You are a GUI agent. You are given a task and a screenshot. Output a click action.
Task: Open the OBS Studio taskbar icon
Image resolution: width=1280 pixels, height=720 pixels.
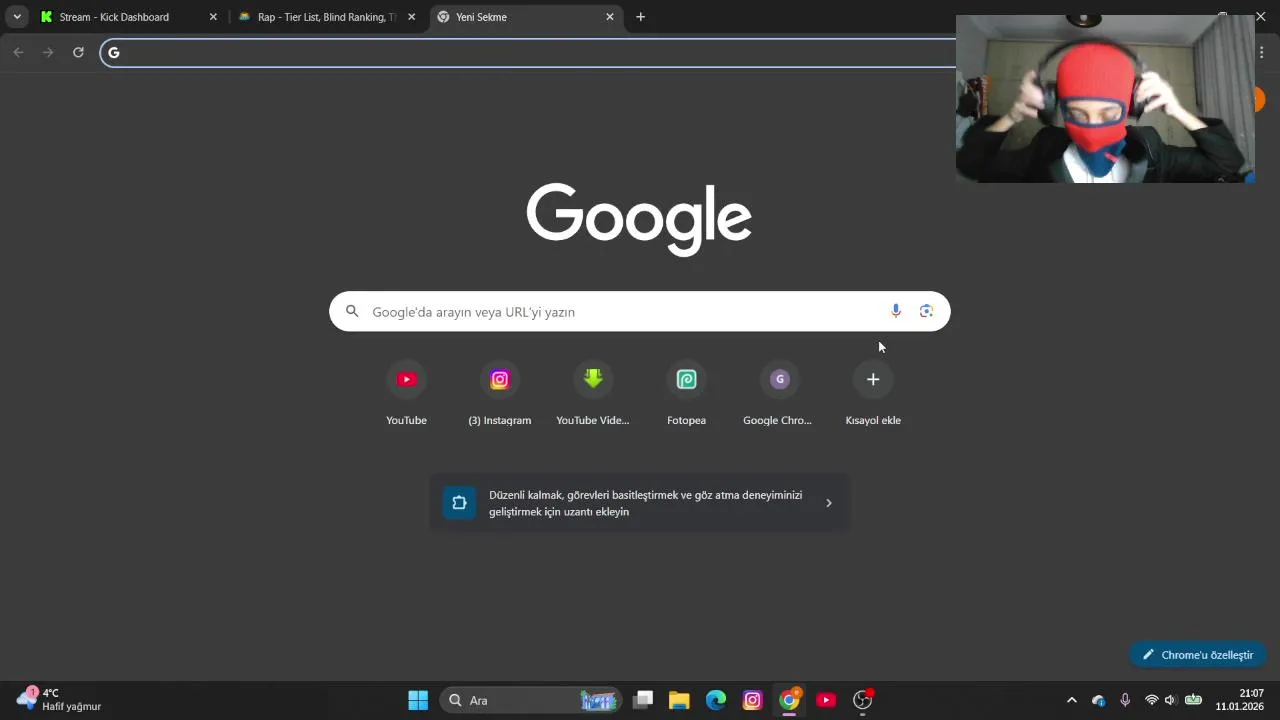click(862, 700)
